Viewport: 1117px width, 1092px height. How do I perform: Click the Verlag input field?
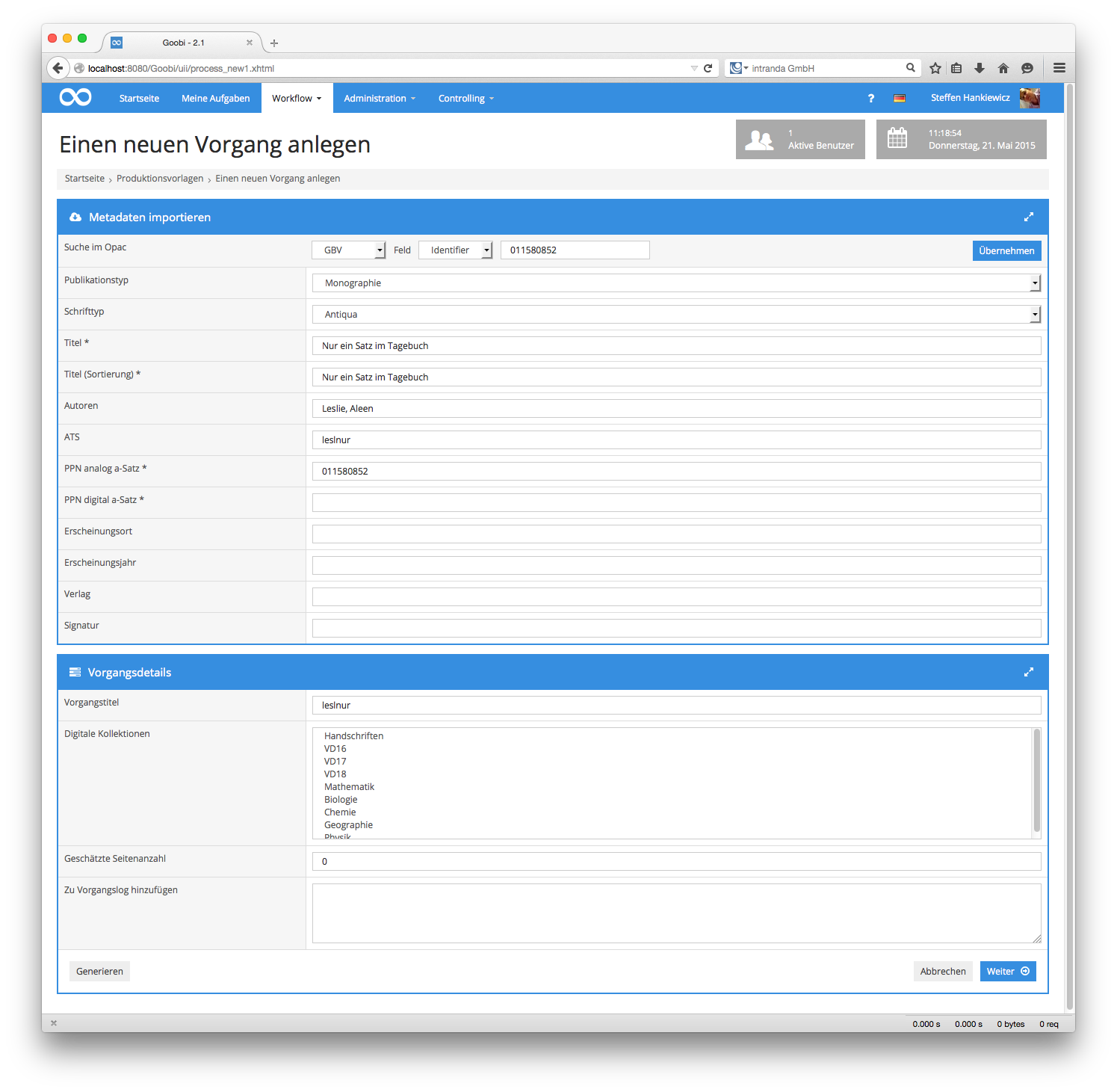click(x=676, y=597)
